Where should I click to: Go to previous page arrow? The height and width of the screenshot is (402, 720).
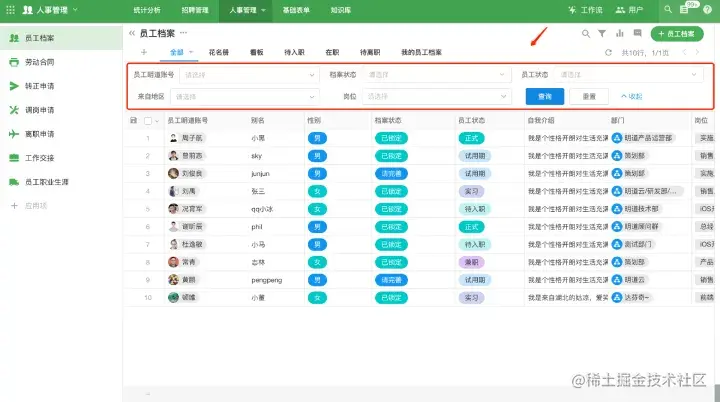[684, 52]
